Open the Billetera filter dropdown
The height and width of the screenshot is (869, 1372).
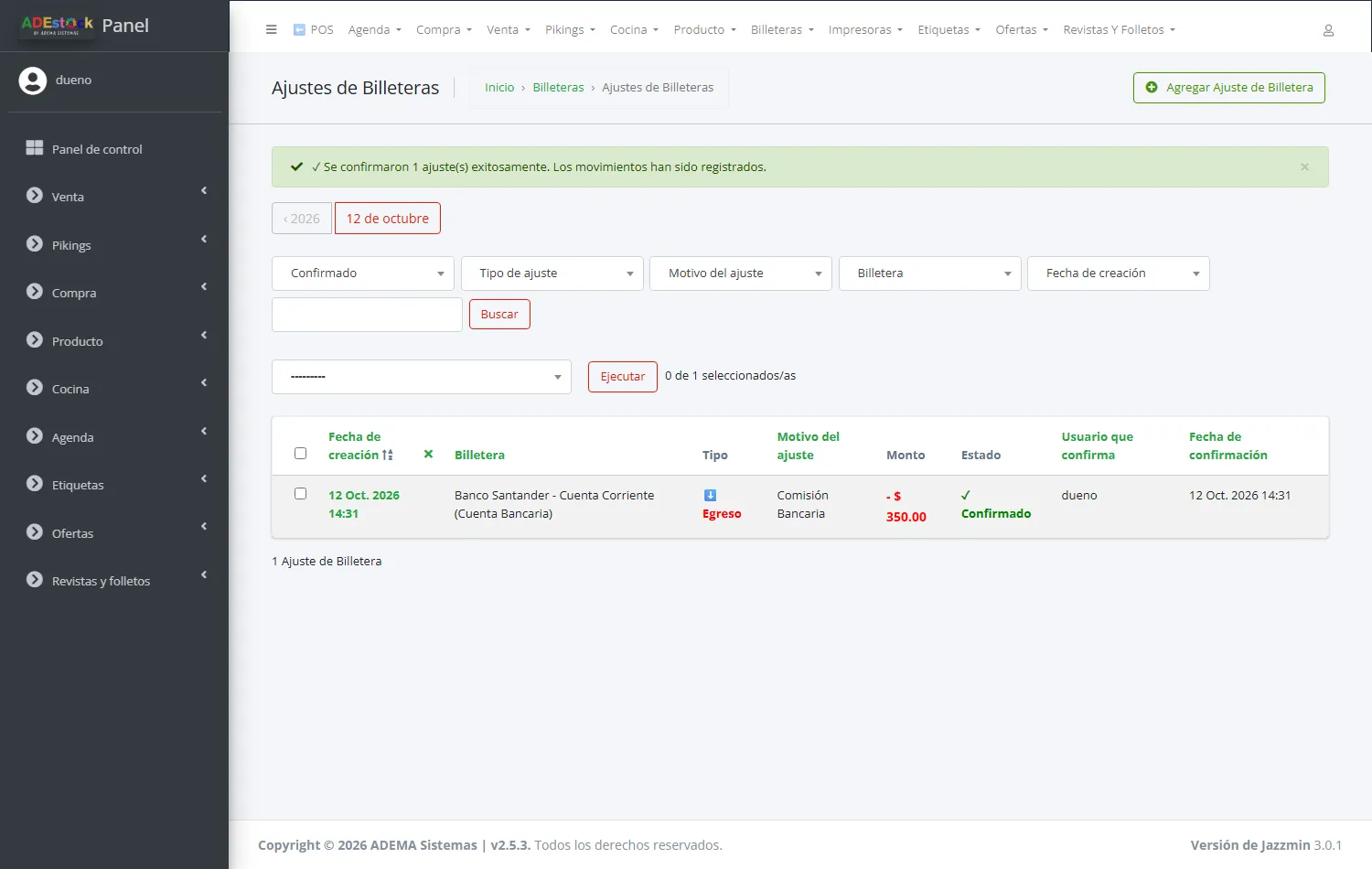pyautogui.click(x=930, y=274)
